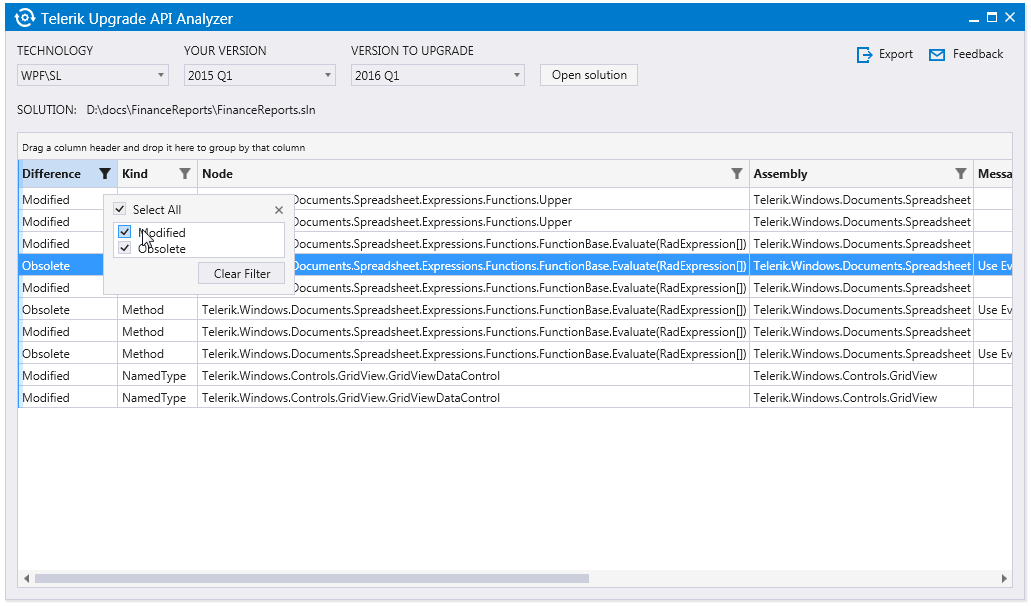Click the Telerik logo in title bar
Viewport: 1031px width, 606px height.
(x=25, y=17)
